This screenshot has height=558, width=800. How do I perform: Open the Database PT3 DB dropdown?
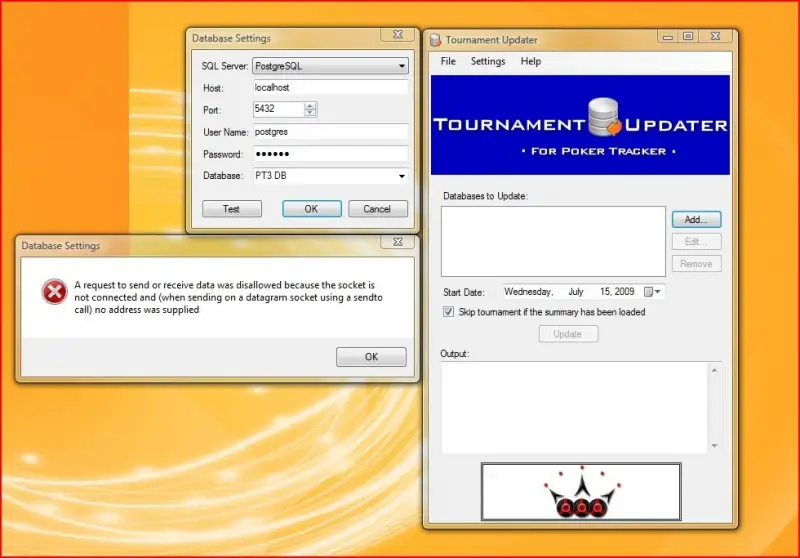coord(330,176)
